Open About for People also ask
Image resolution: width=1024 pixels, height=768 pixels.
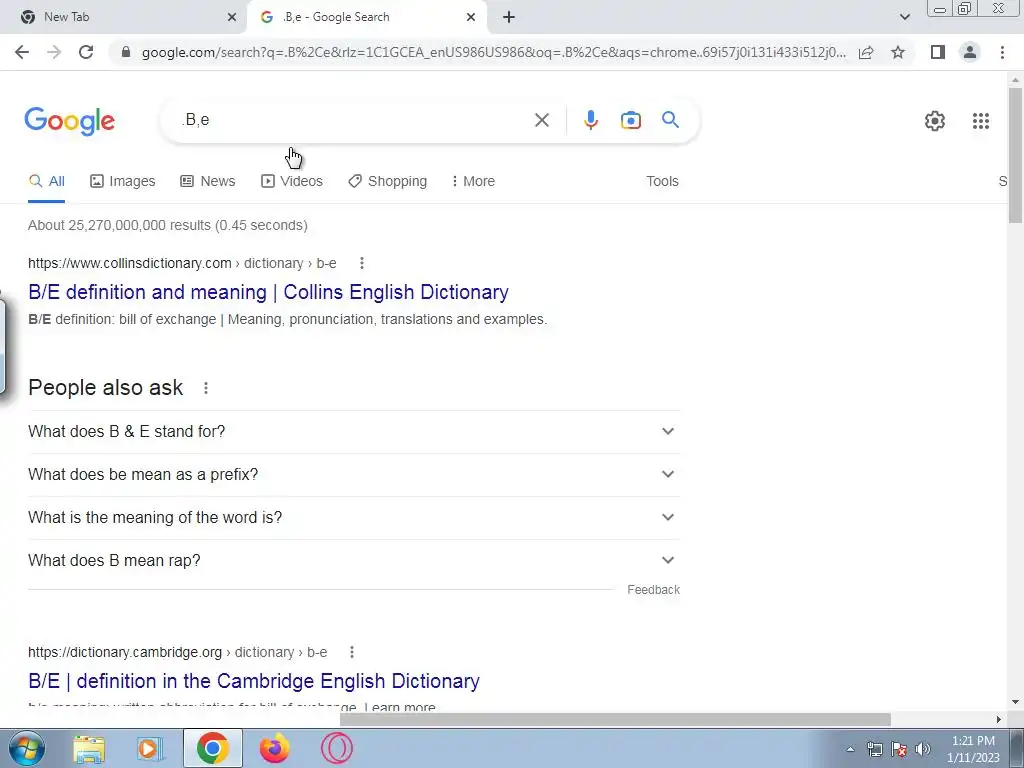pyautogui.click(x=206, y=388)
